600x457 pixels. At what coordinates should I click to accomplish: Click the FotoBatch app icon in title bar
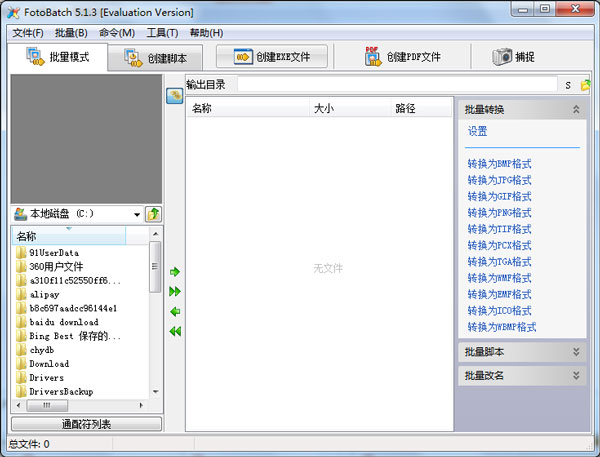[13, 13]
